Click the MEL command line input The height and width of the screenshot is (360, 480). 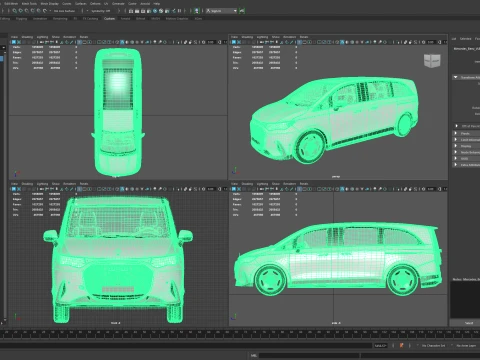coord(309,356)
